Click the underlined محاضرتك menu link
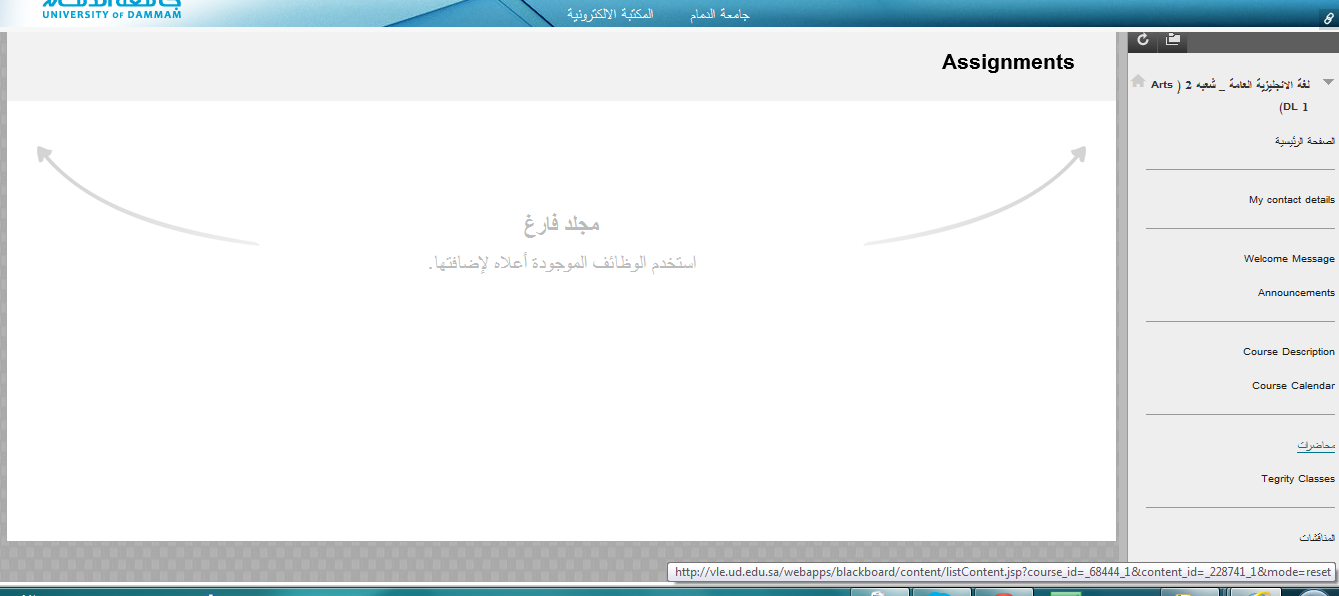The width and height of the screenshot is (1339, 596). point(1315,445)
